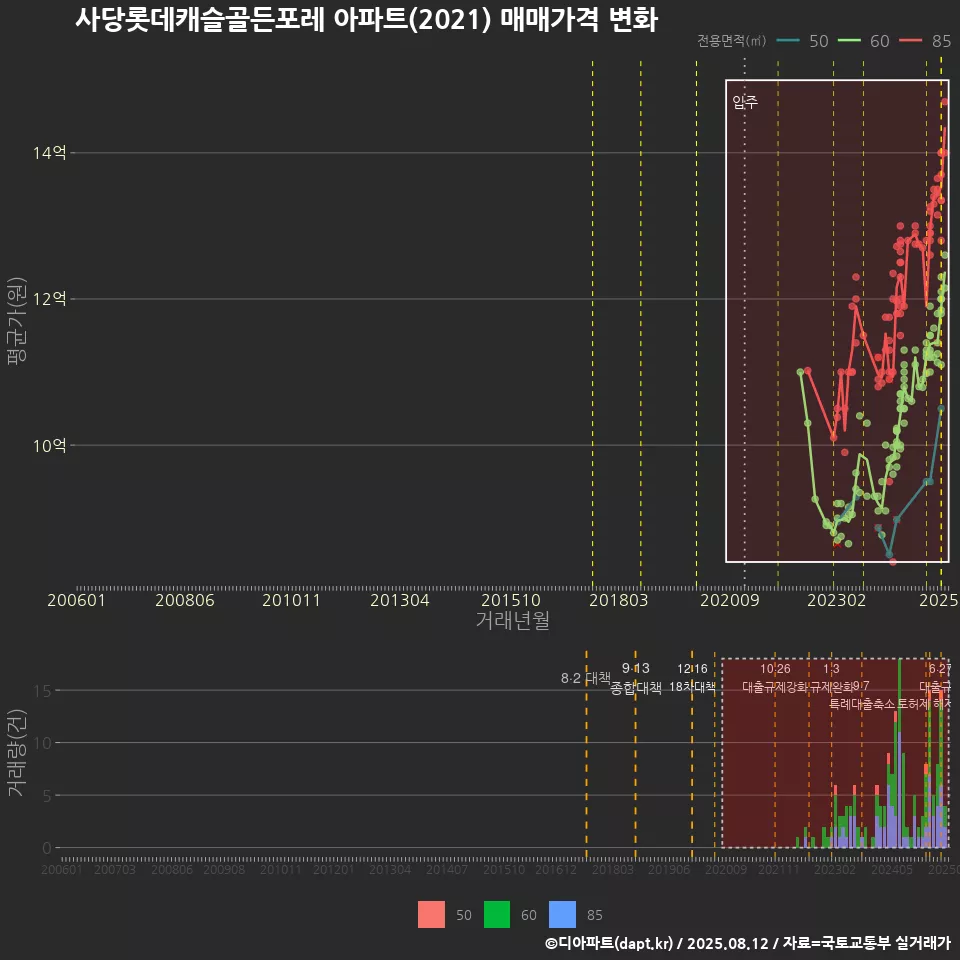Click the 0 volume axis label
The width and height of the screenshot is (960, 960).
tap(47, 849)
